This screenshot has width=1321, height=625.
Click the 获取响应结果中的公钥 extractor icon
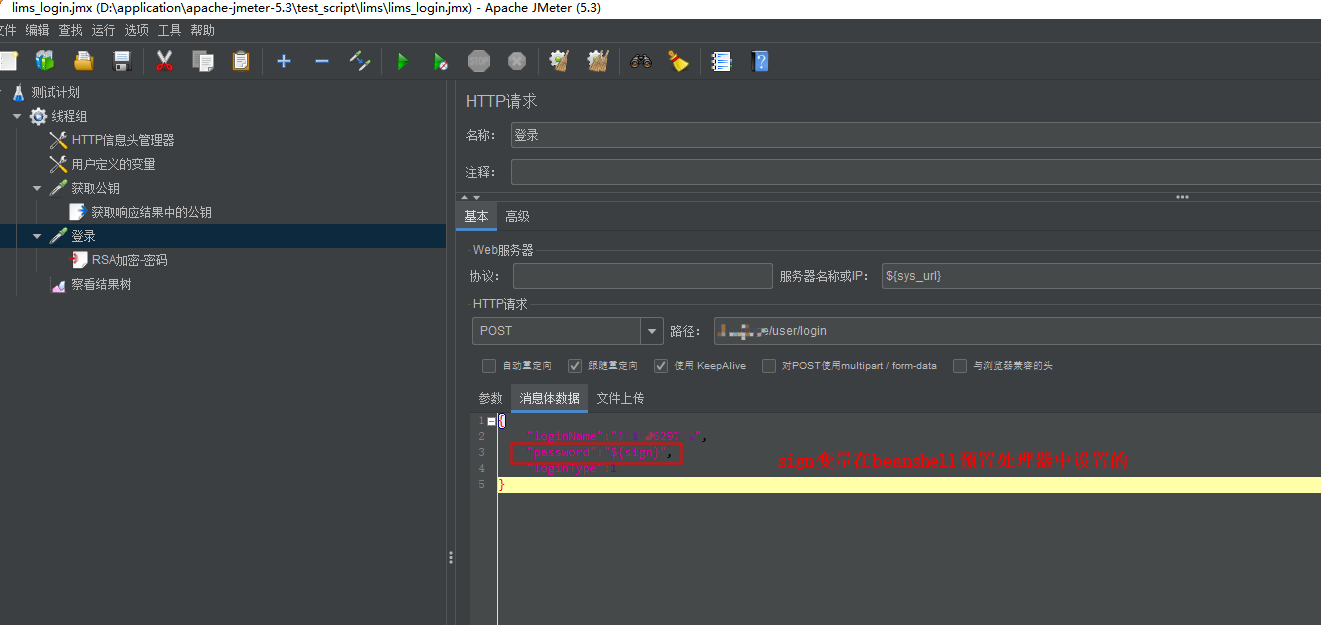(78, 212)
